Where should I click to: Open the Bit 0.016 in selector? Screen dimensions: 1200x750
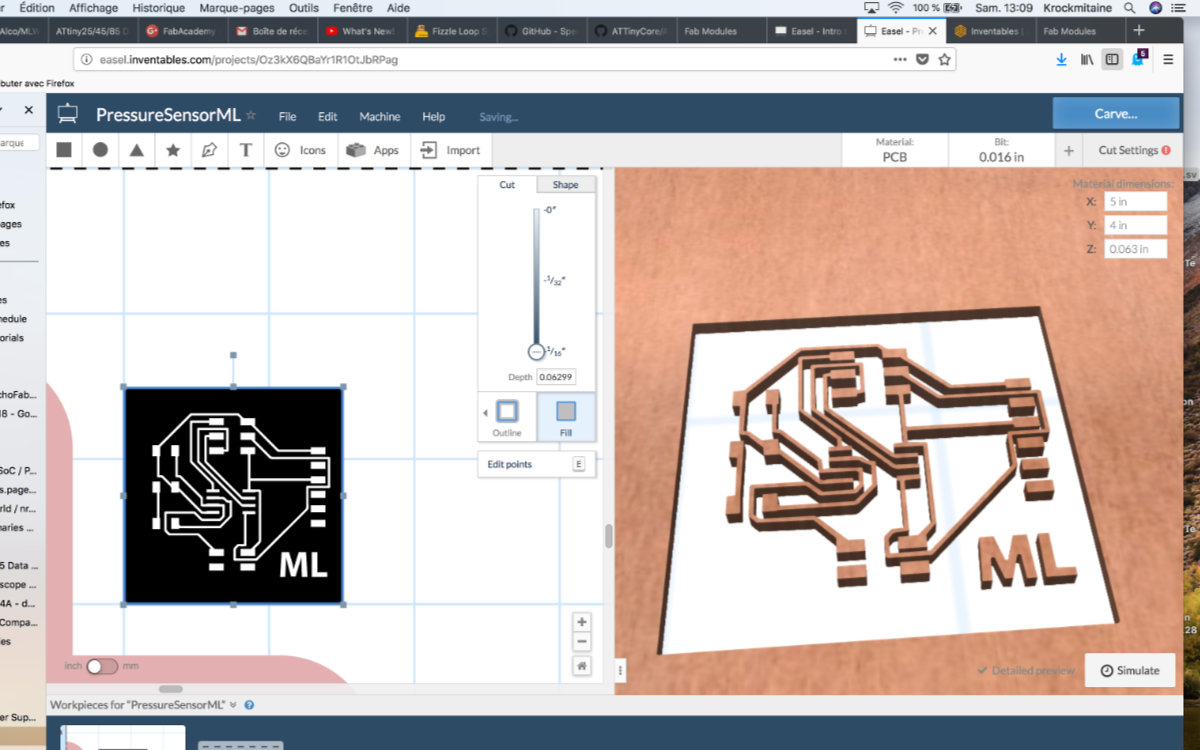(1001, 151)
